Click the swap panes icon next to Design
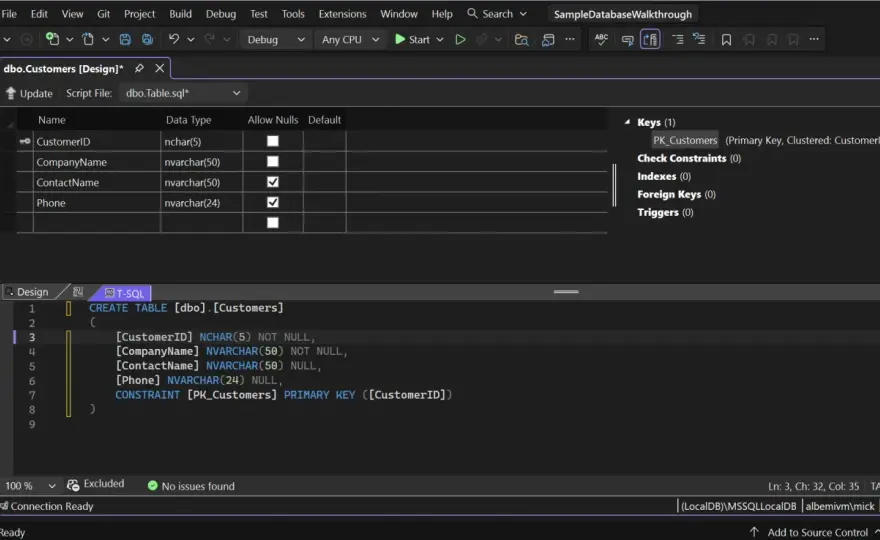Screen dimensions: 880x540 coord(78,292)
